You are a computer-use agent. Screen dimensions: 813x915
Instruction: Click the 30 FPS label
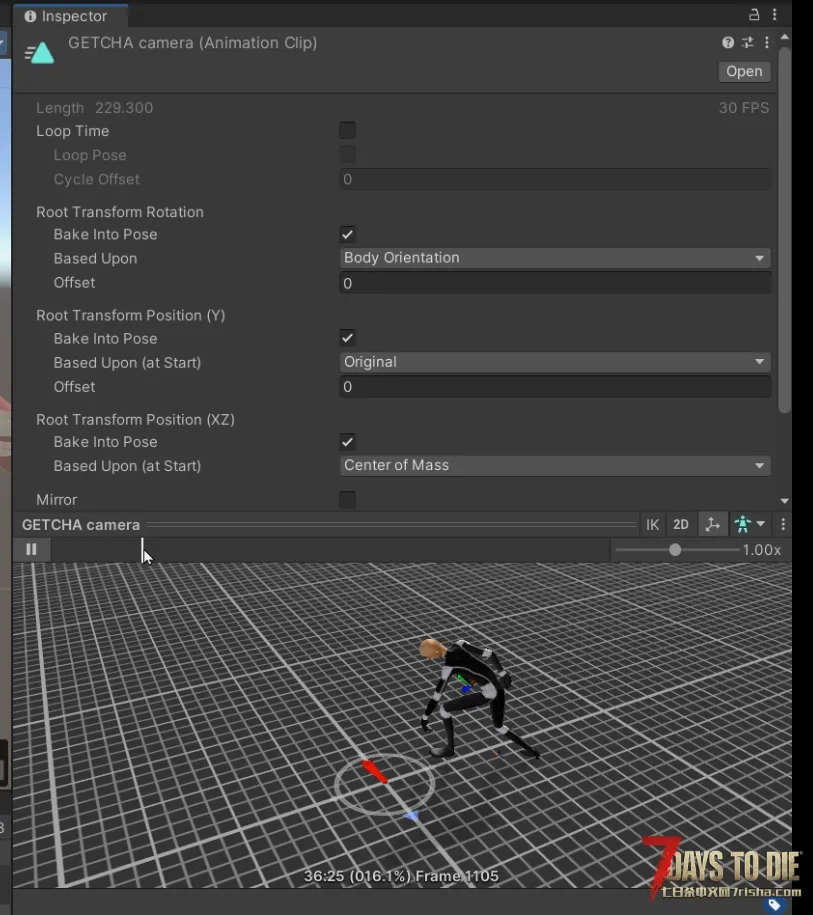[744, 108]
